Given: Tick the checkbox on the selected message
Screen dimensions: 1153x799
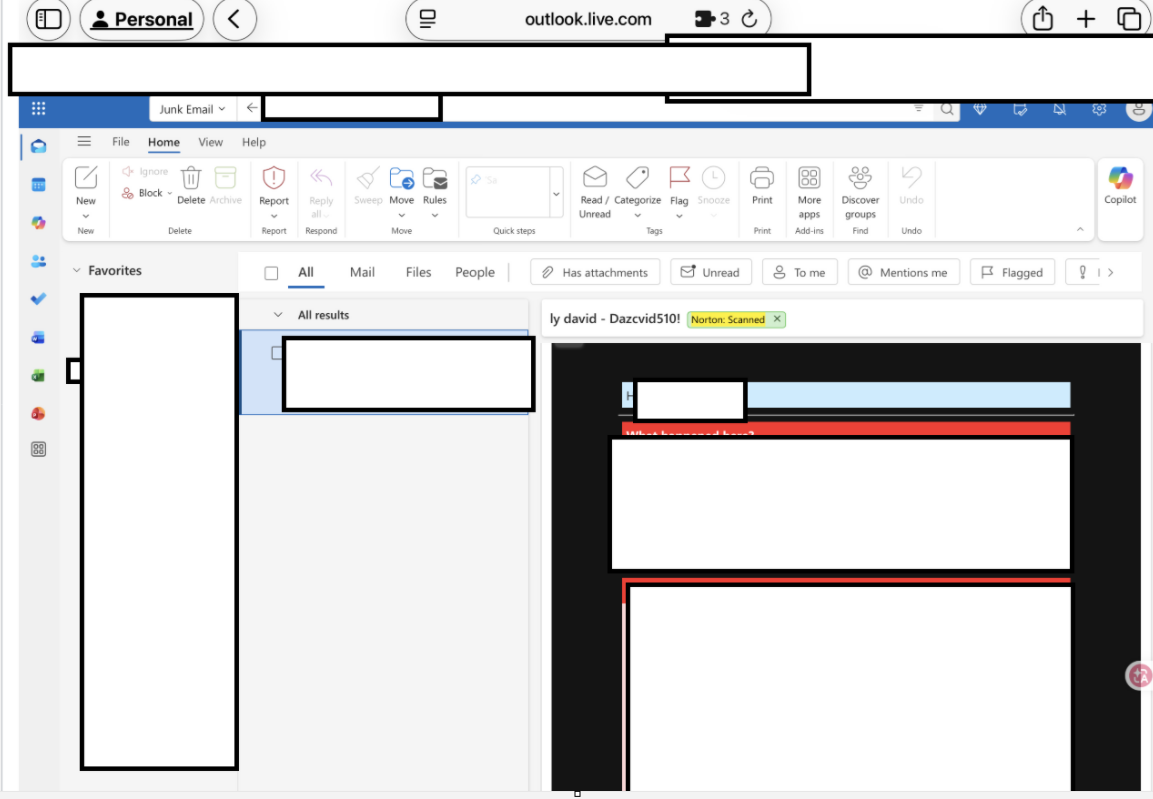Looking at the screenshot, I should [x=276, y=353].
